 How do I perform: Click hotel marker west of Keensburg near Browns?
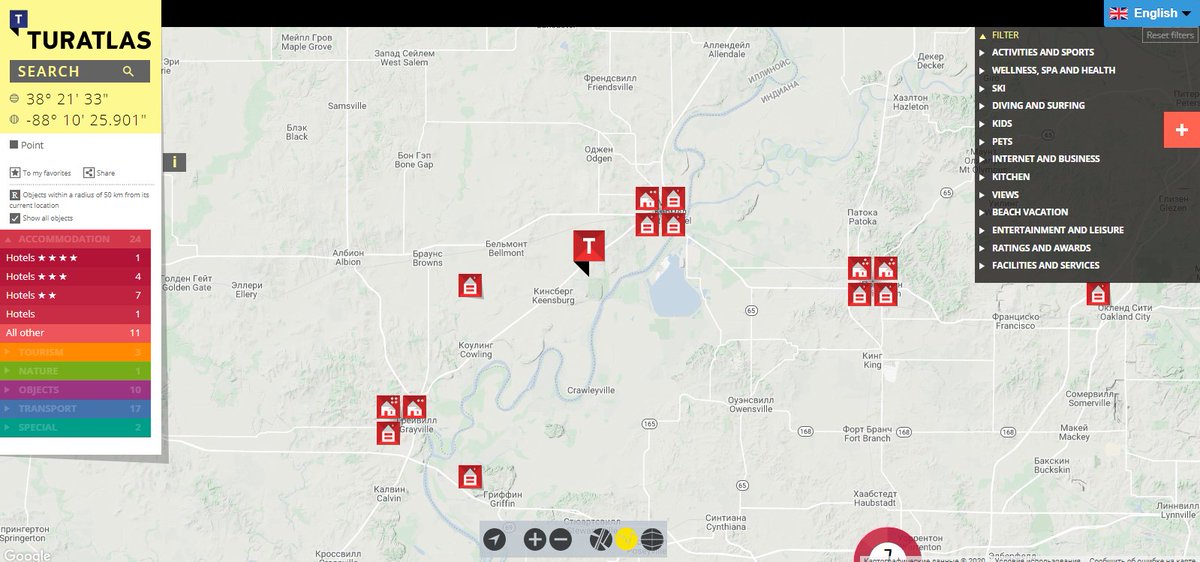coord(470,286)
